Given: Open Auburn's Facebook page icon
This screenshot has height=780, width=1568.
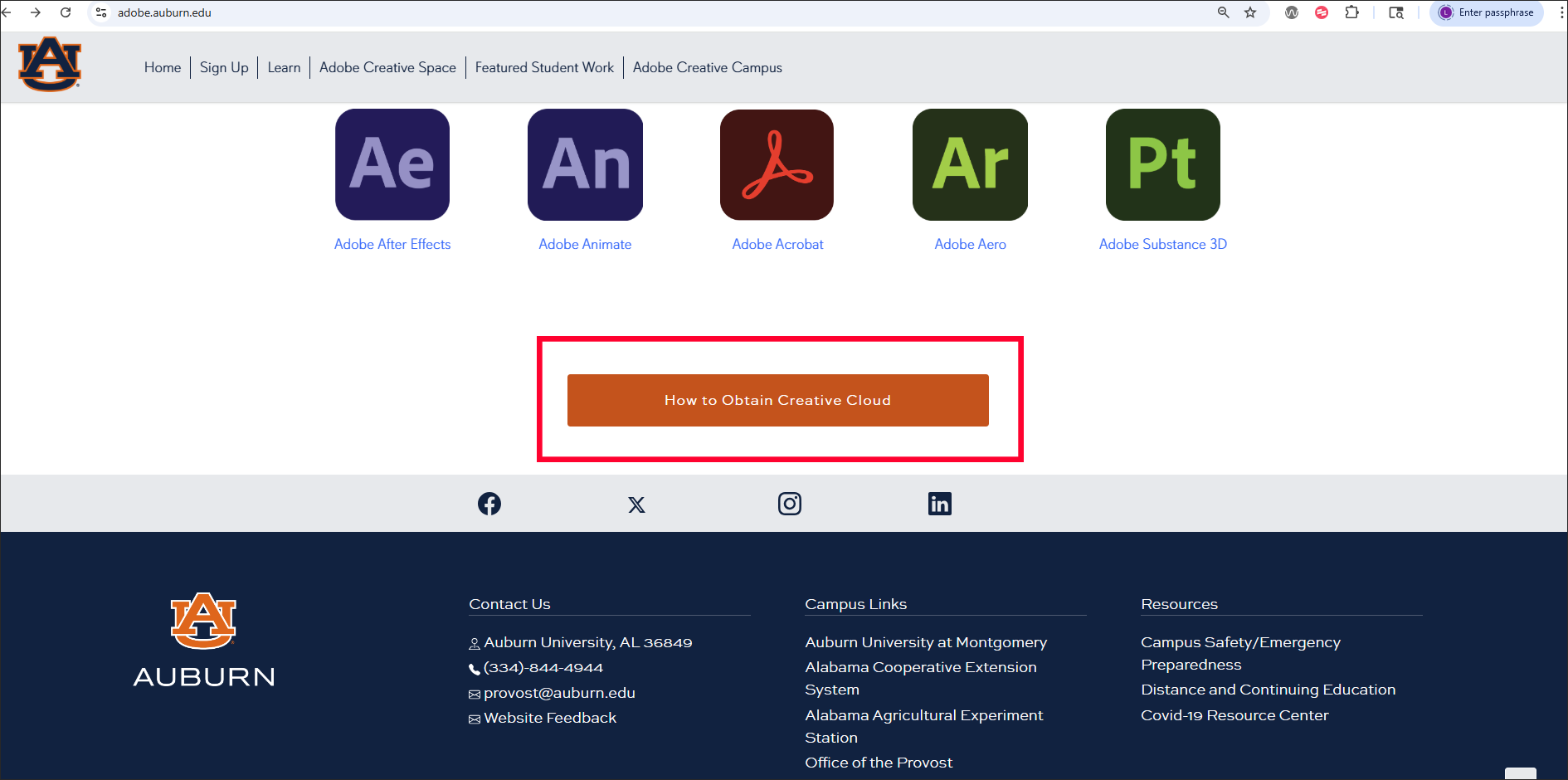Looking at the screenshot, I should (x=489, y=503).
